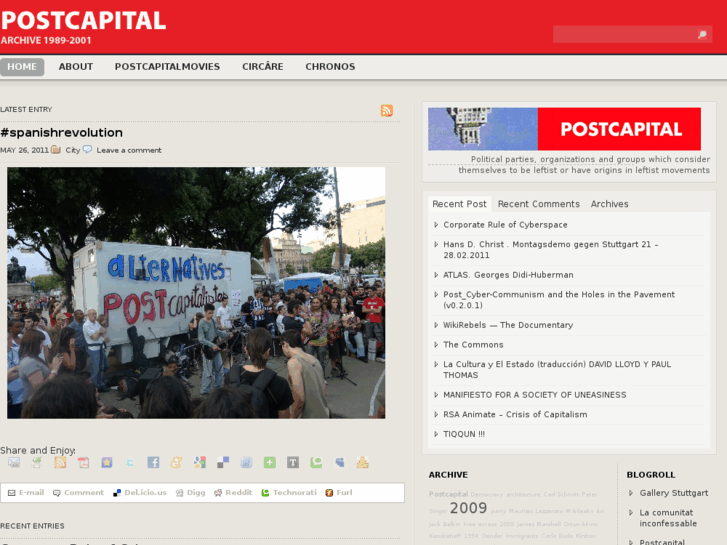The image size is (727, 545).
Task: Click the search input field in header
Action: [625, 34]
